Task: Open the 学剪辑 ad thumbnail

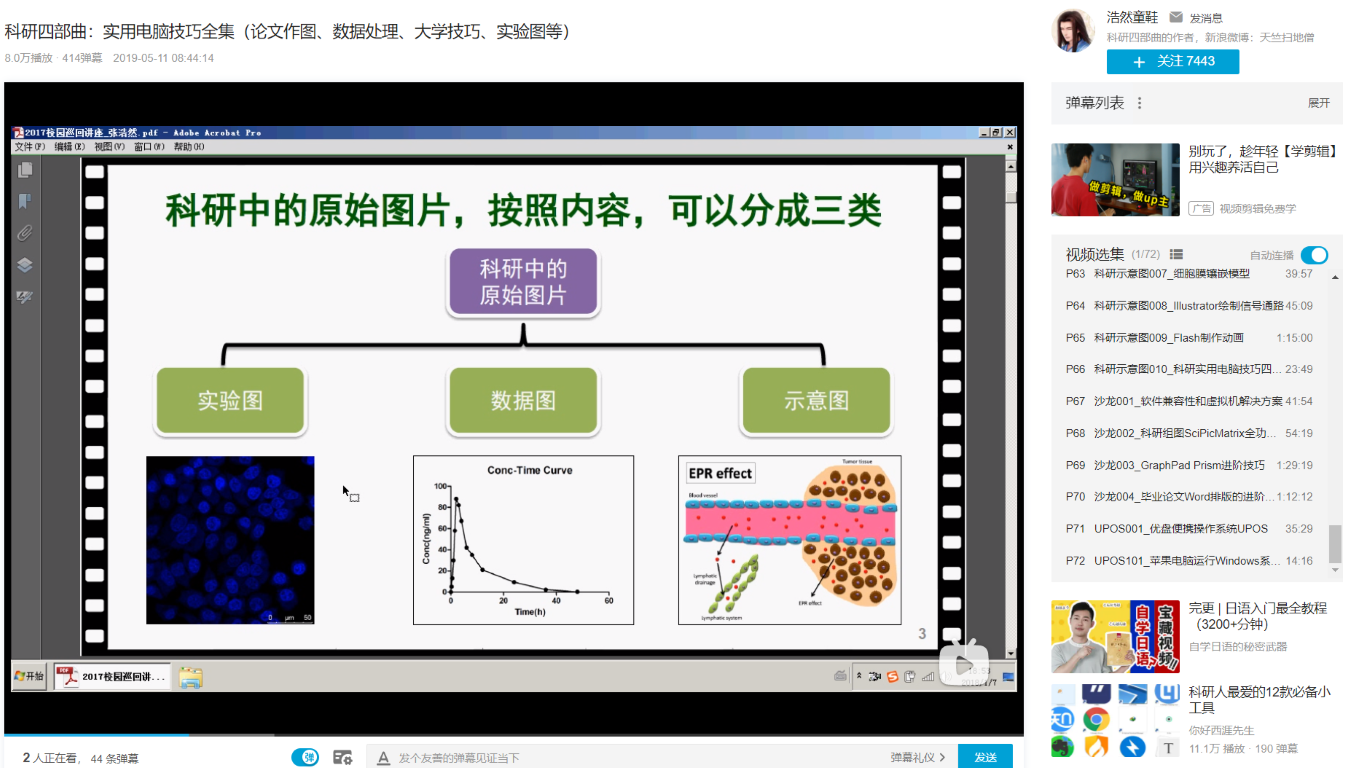Action: pyautogui.click(x=1115, y=180)
